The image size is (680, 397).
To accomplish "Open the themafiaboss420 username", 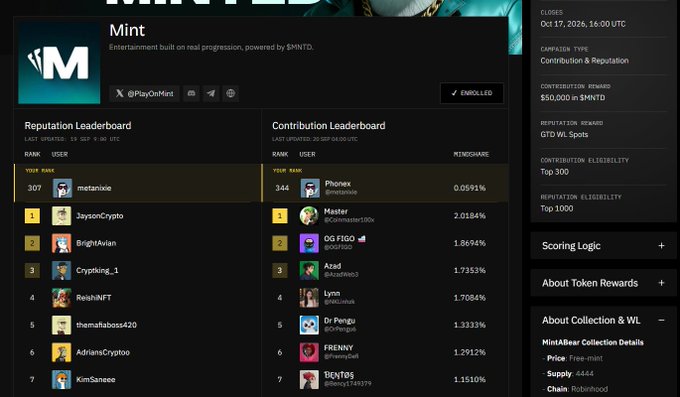I will 106,325.
